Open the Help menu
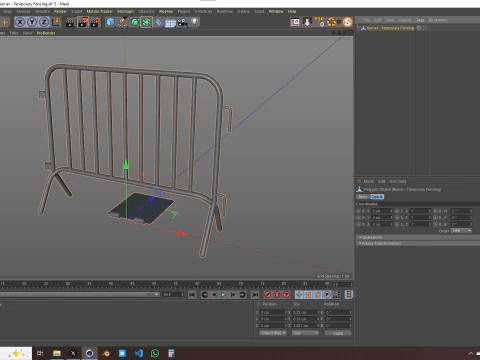Image resolution: width=480 pixels, height=360 pixels. (x=292, y=11)
